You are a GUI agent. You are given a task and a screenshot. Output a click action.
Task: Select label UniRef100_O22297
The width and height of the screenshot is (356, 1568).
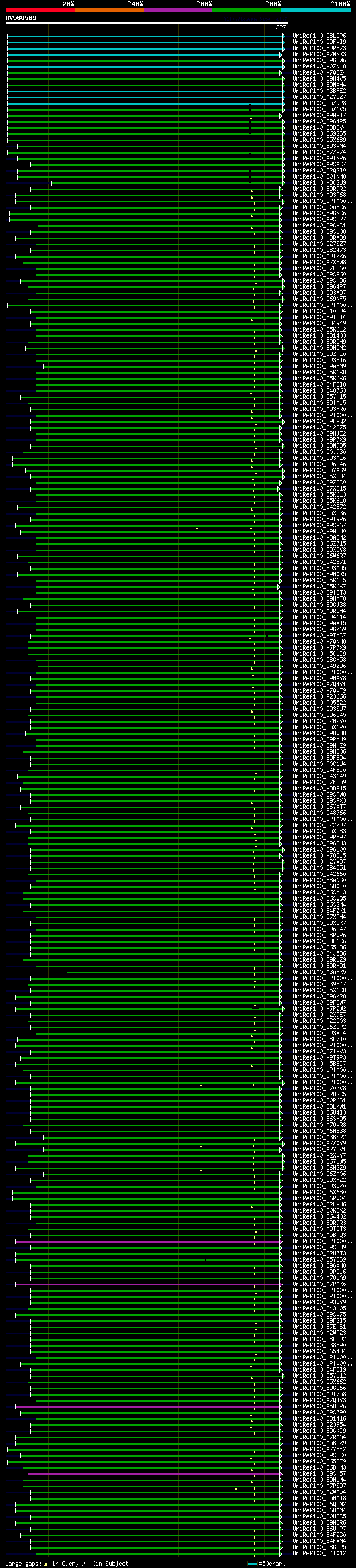319,825
